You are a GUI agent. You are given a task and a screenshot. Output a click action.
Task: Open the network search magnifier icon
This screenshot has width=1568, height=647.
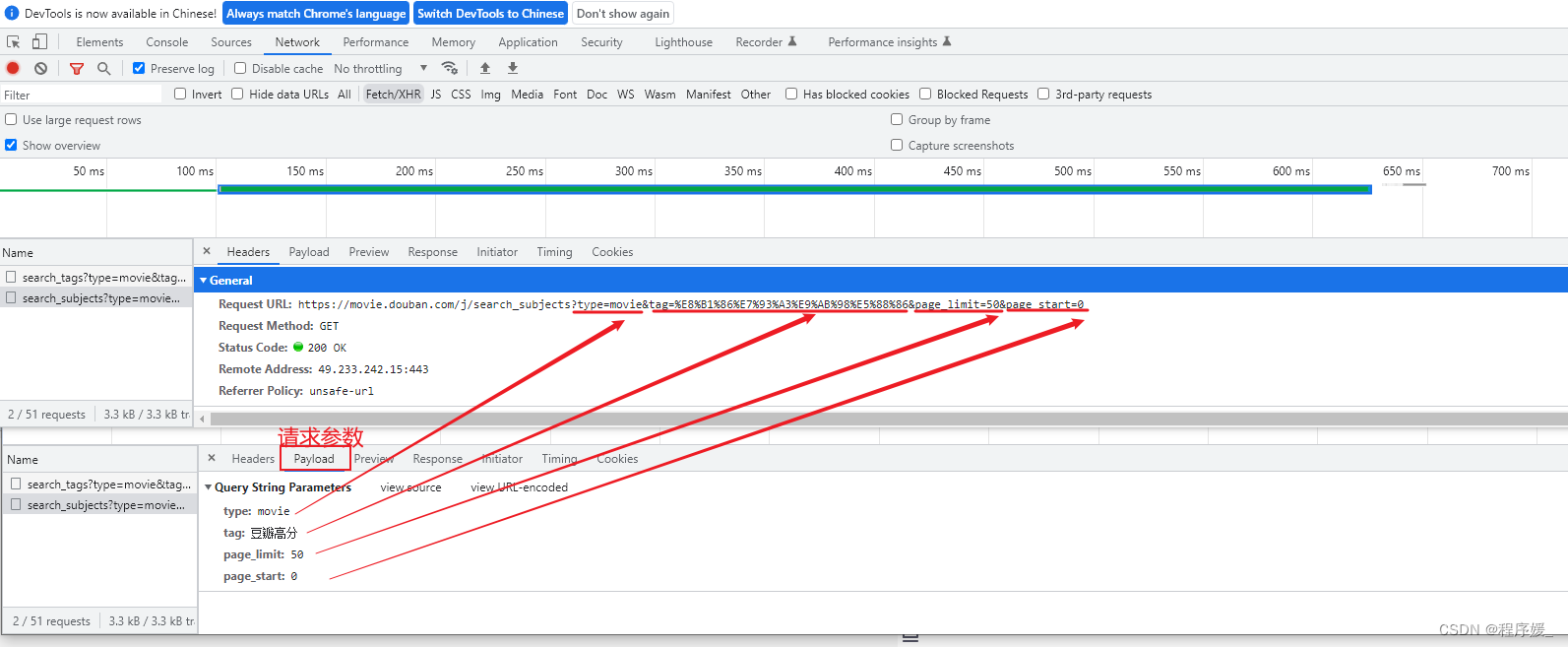coord(104,68)
